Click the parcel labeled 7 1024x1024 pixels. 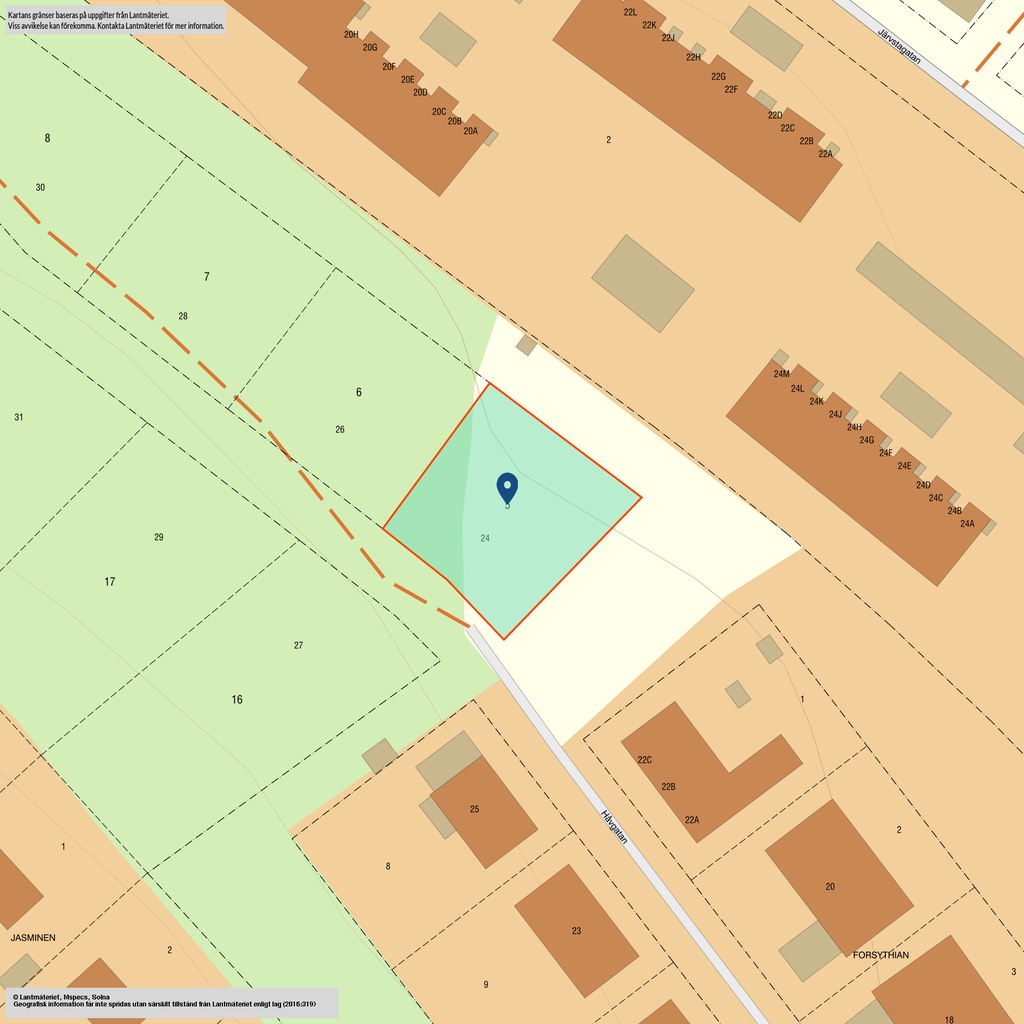coord(207,276)
